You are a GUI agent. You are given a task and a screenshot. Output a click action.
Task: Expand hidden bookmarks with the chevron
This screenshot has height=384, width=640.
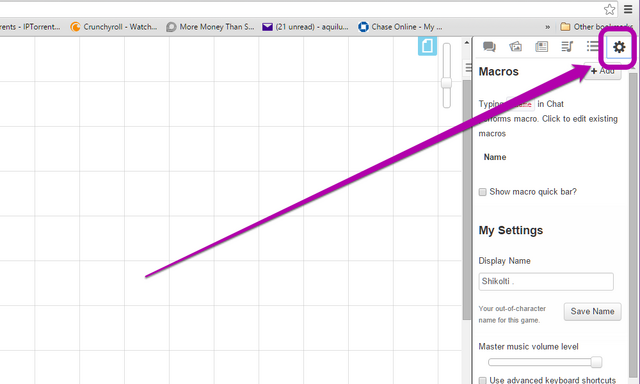pos(547,27)
